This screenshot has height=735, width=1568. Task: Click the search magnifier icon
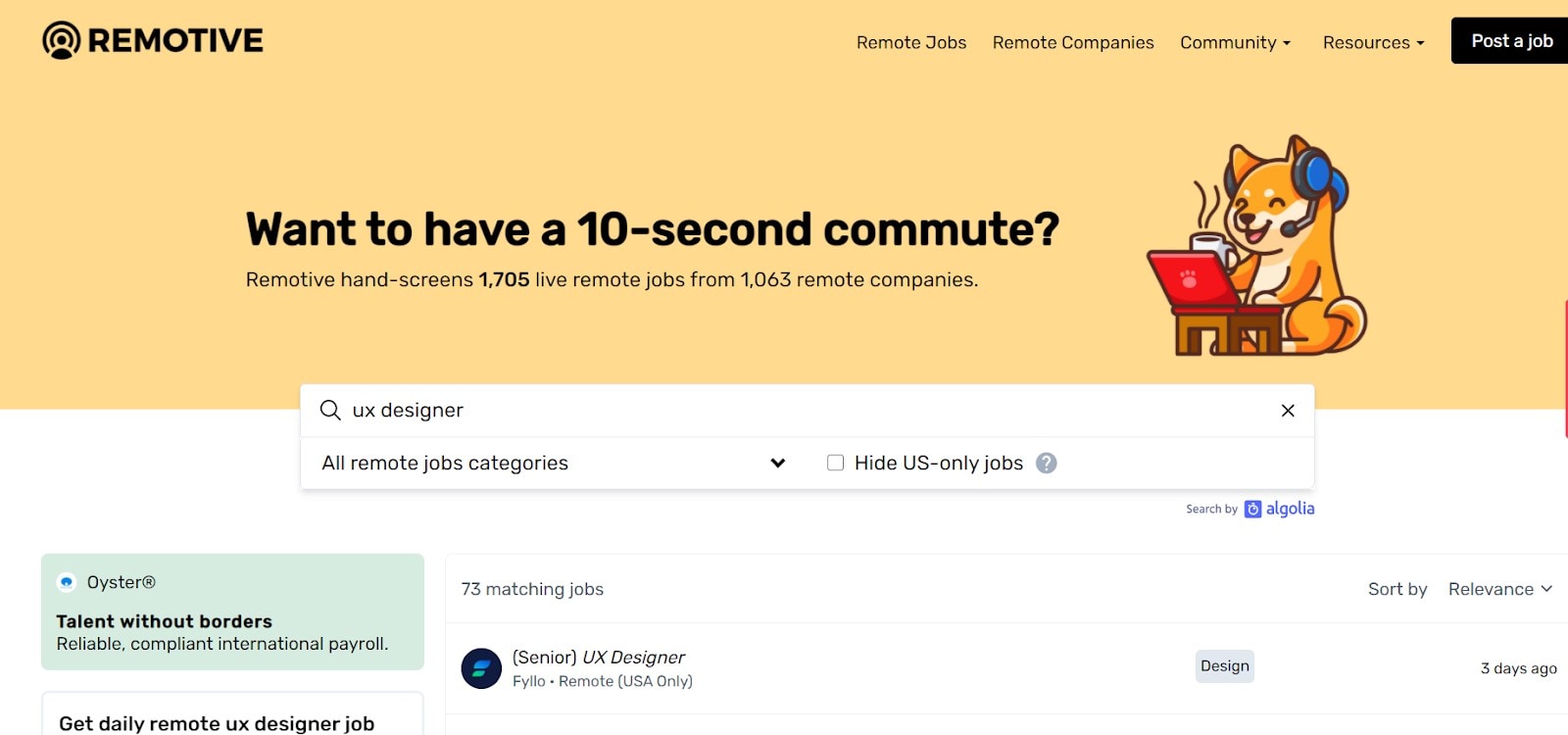330,410
